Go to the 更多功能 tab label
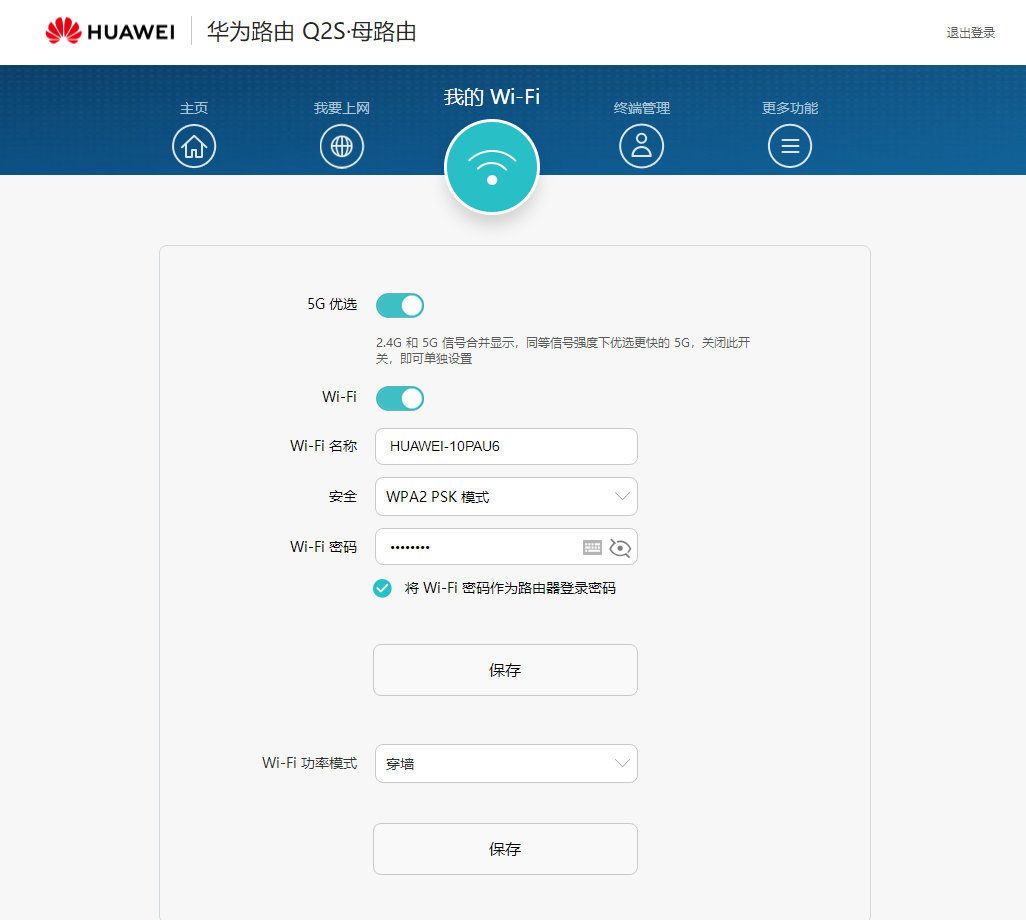1026x920 pixels. tap(790, 108)
